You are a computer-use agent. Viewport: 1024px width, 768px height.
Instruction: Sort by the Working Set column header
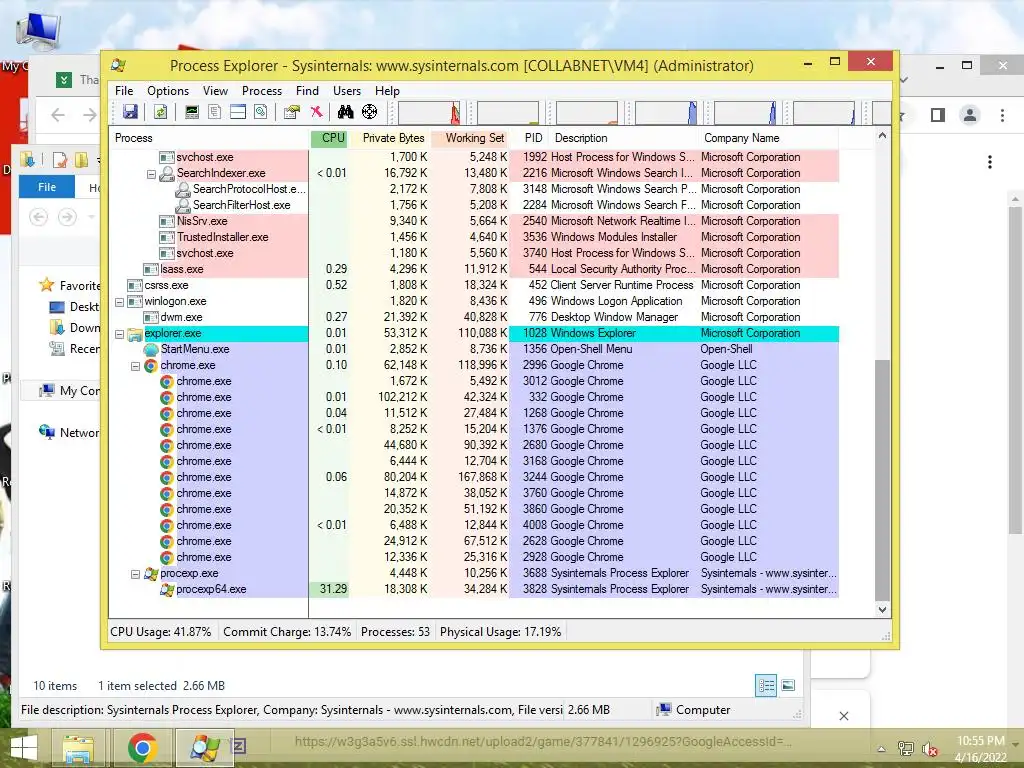470,138
